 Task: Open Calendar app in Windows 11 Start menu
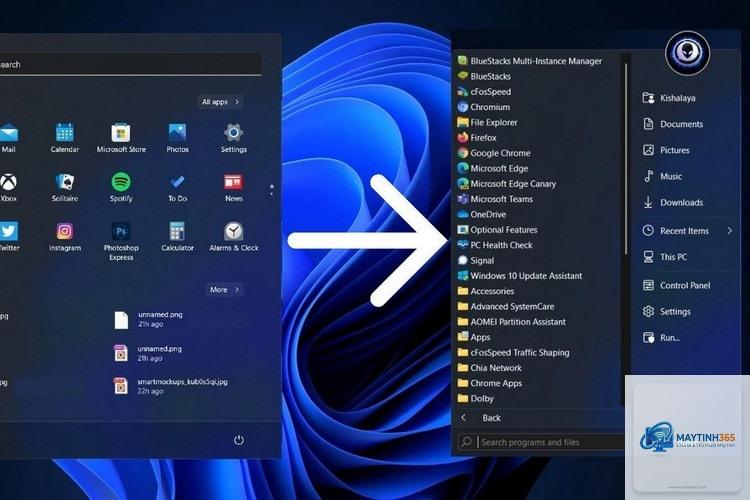point(65,137)
